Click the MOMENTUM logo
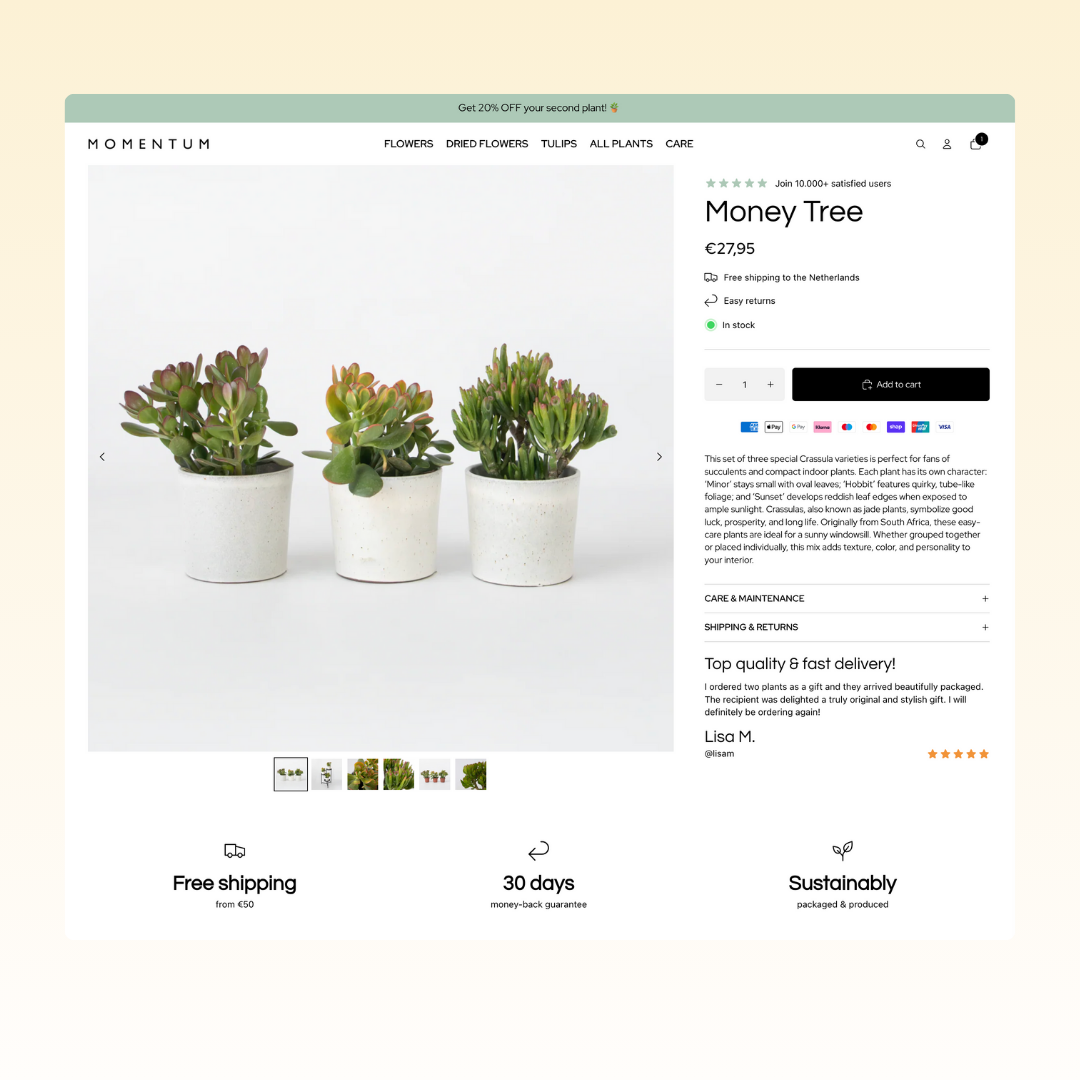This screenshot has height=1080, width=1080. coord(149,144)
